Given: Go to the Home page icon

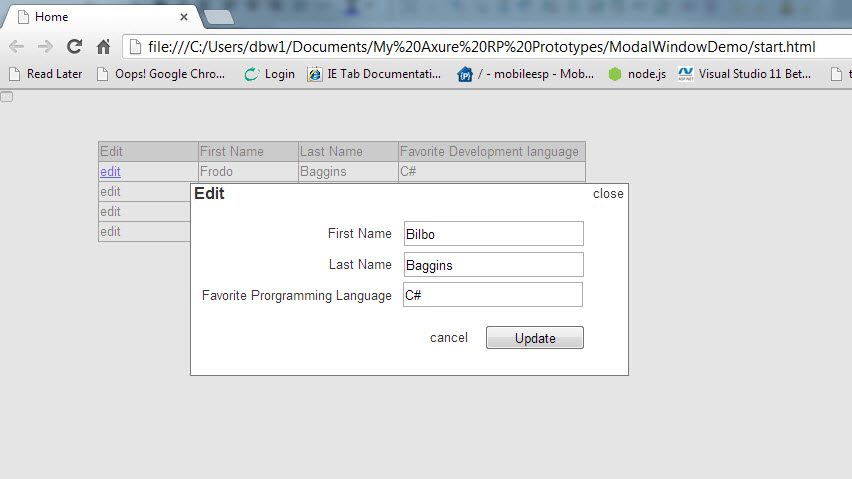Looking at the screenshot, I should pos(102,47).
